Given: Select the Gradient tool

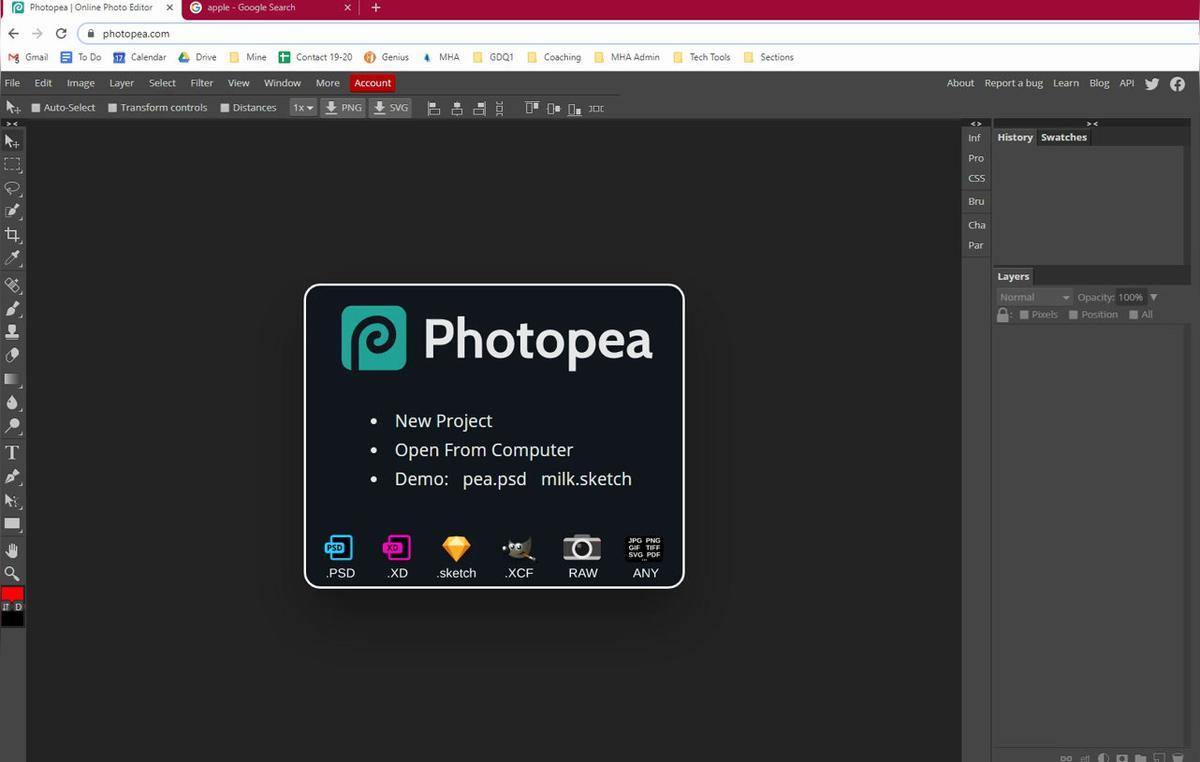Looking at the screenshot, I should click(x=12, y=379).
